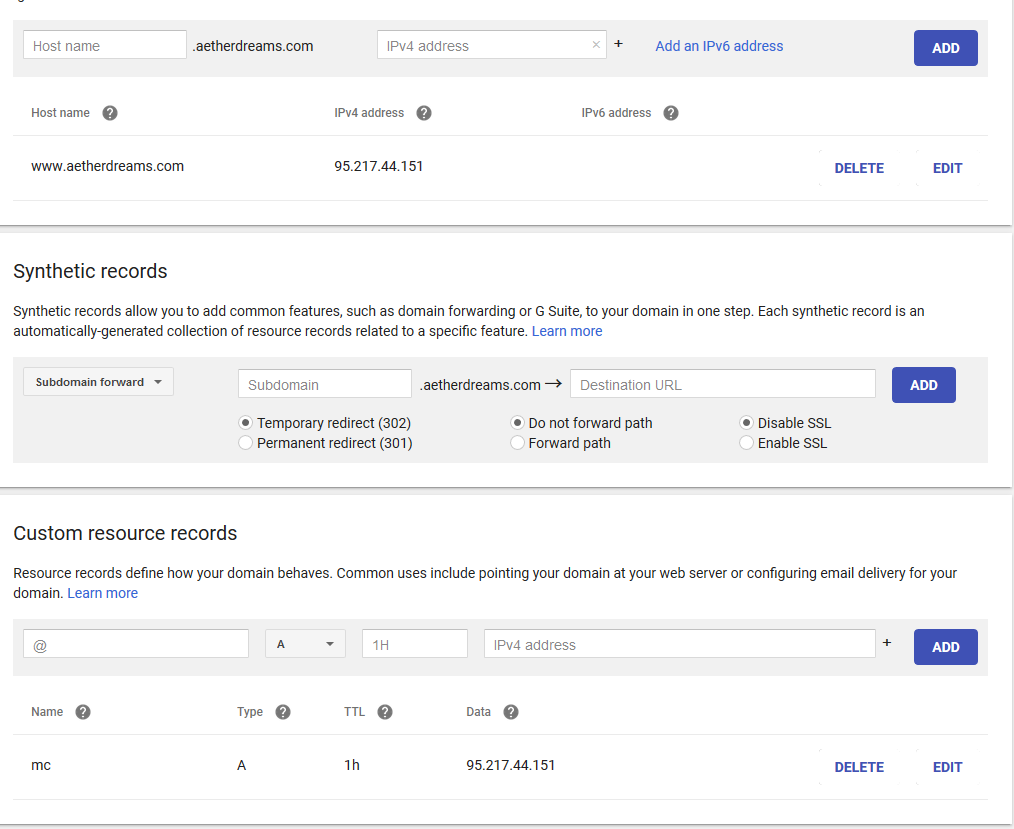The image size is (1014, 829).
Task: Open the Subdomain forward dropdown
Action: pyautogui.click(x=98, y=382)
